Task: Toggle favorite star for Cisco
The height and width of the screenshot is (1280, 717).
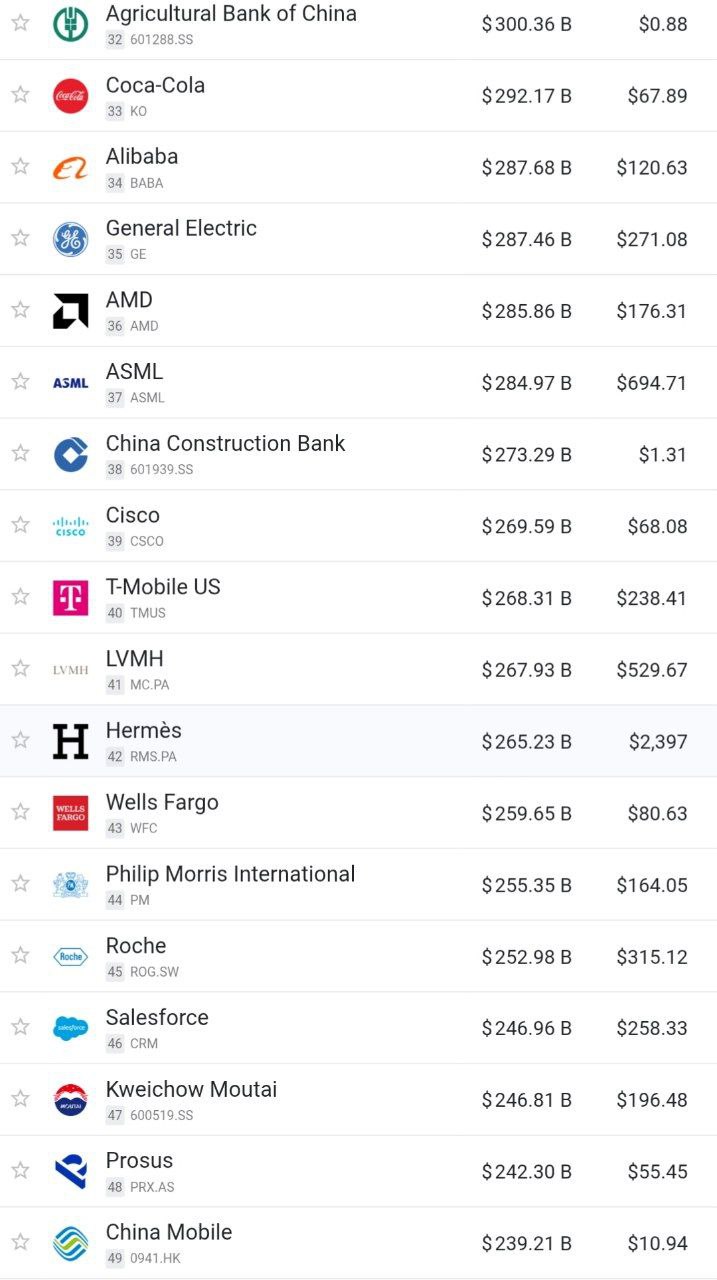Action: (x=20, y=525)
